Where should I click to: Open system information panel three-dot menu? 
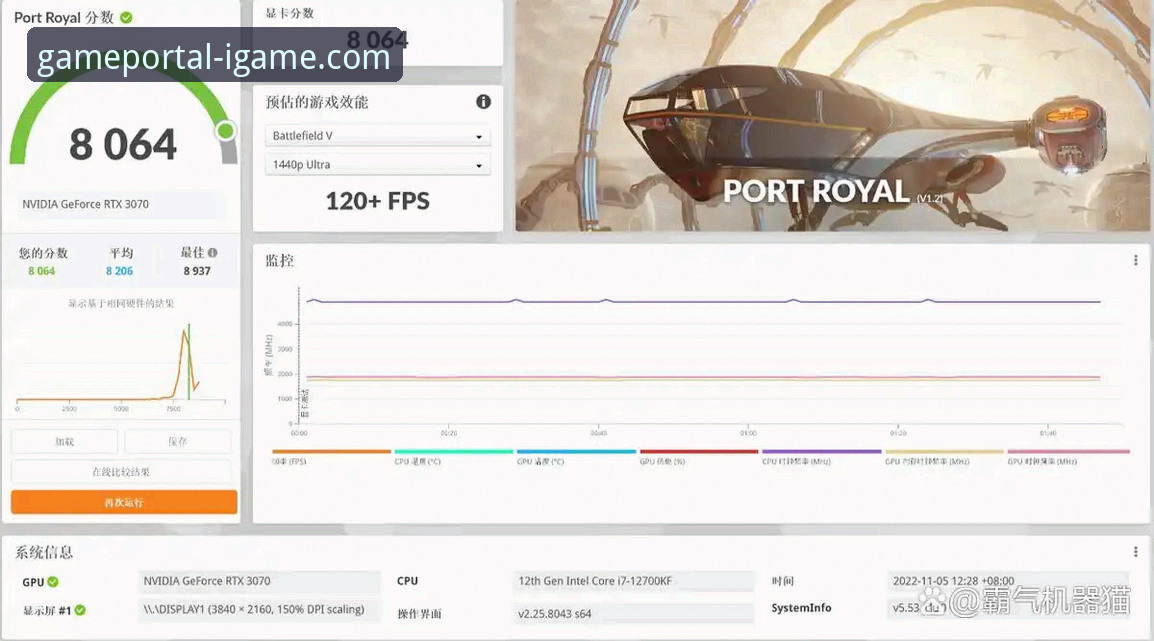pos(1135,552)
